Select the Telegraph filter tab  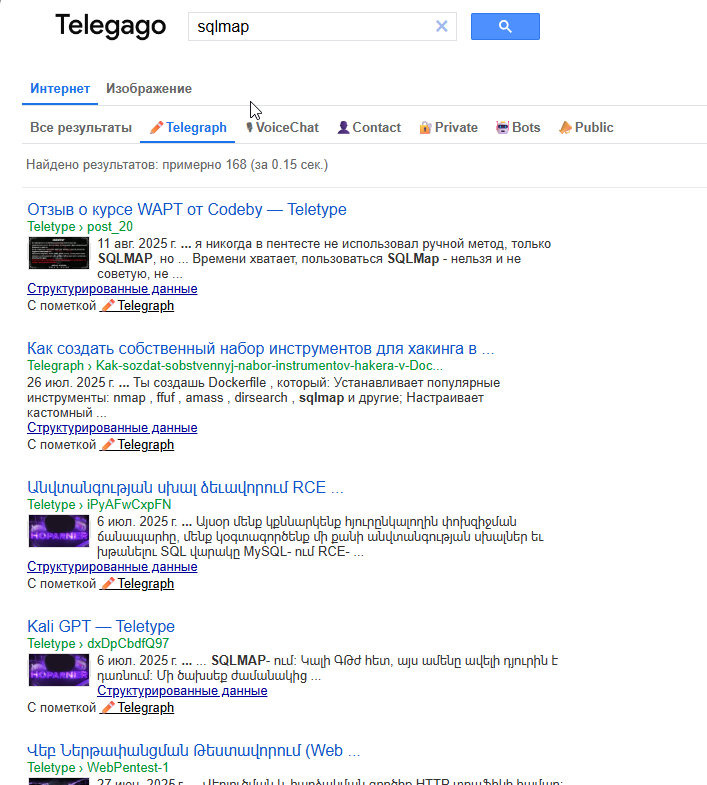click(188, 128)
